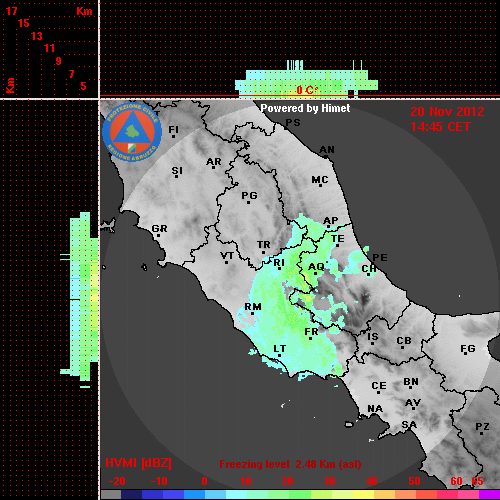Screen dimensions: 500x500
Task: Select the AQ city marker
Action: [x=315, y=273]
